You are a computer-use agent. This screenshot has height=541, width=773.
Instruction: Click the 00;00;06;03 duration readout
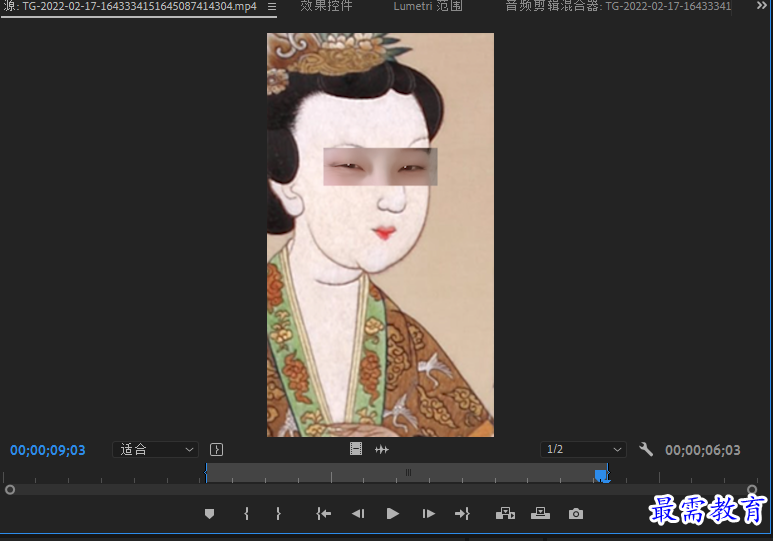[x=703, y=450]
